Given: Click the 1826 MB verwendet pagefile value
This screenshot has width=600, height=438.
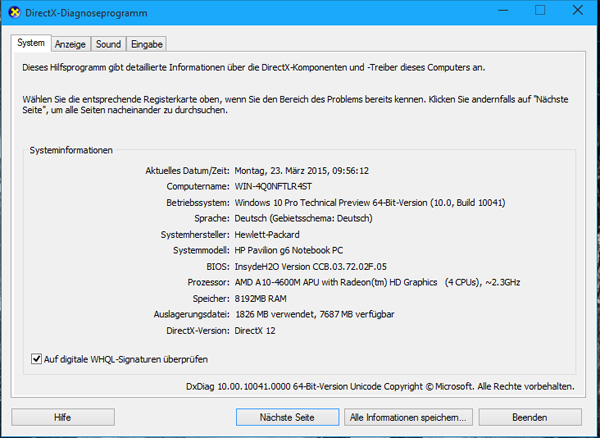Looking at the screenshot, I should (x=315, y=314).
